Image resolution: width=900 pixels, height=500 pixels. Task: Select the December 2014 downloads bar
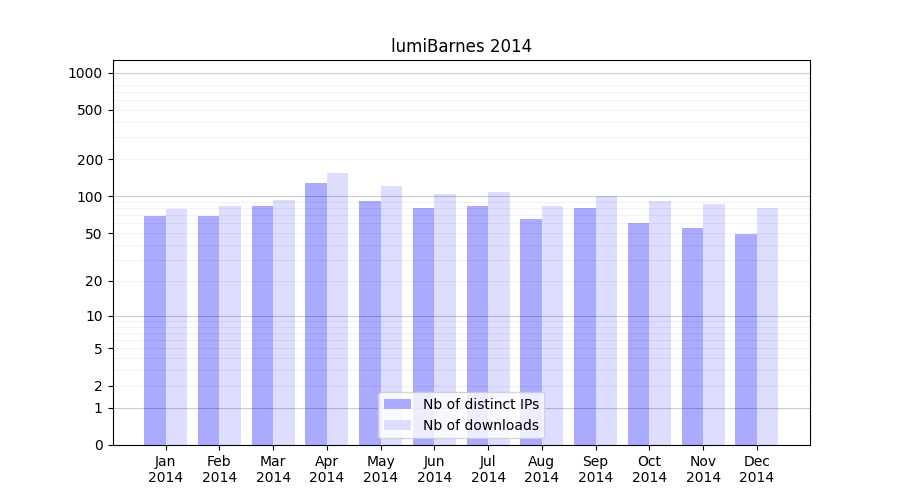pos(768,325)
